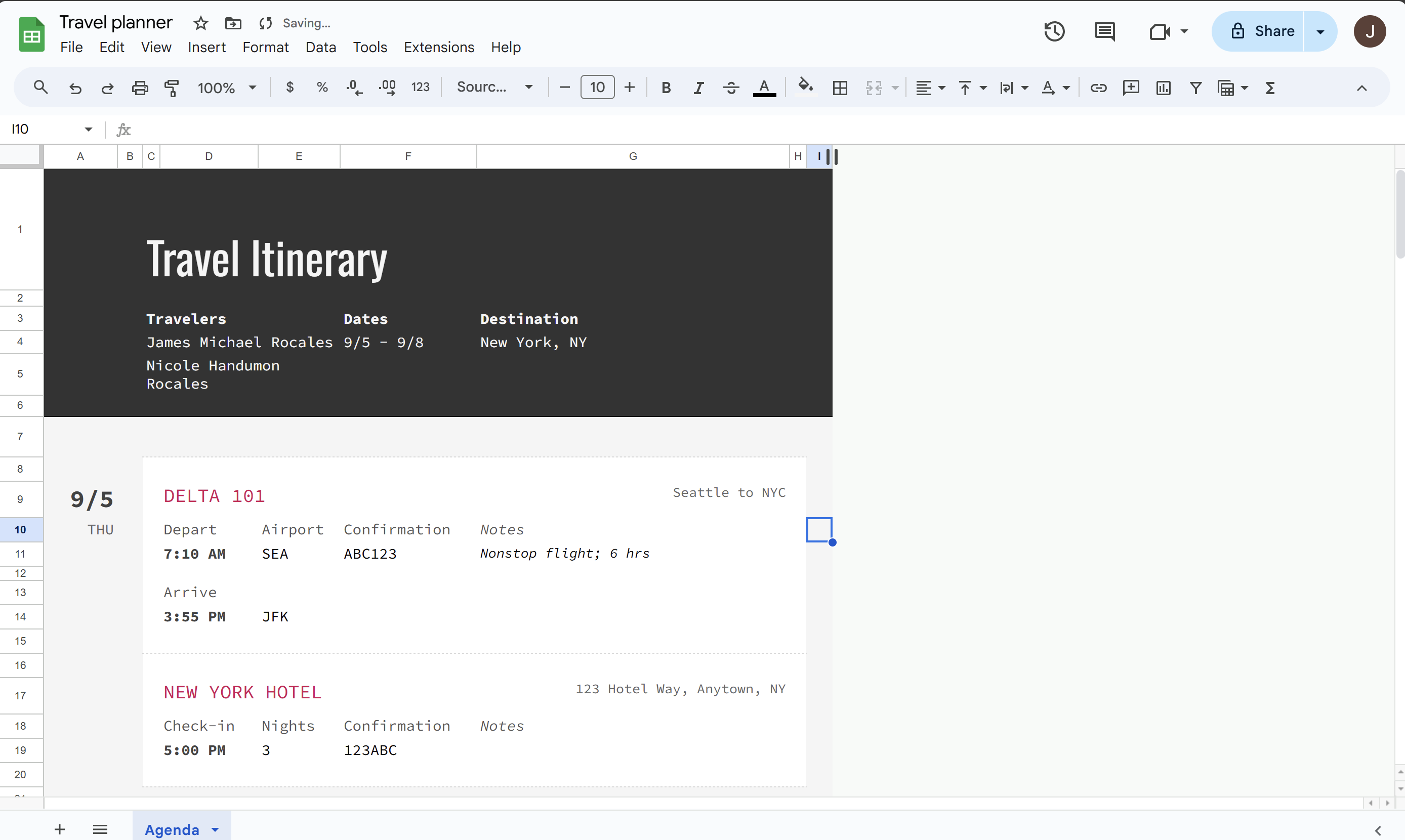Screen dimensions: 1405x840
Task: Open the Format menu
Action: point(266,47)
